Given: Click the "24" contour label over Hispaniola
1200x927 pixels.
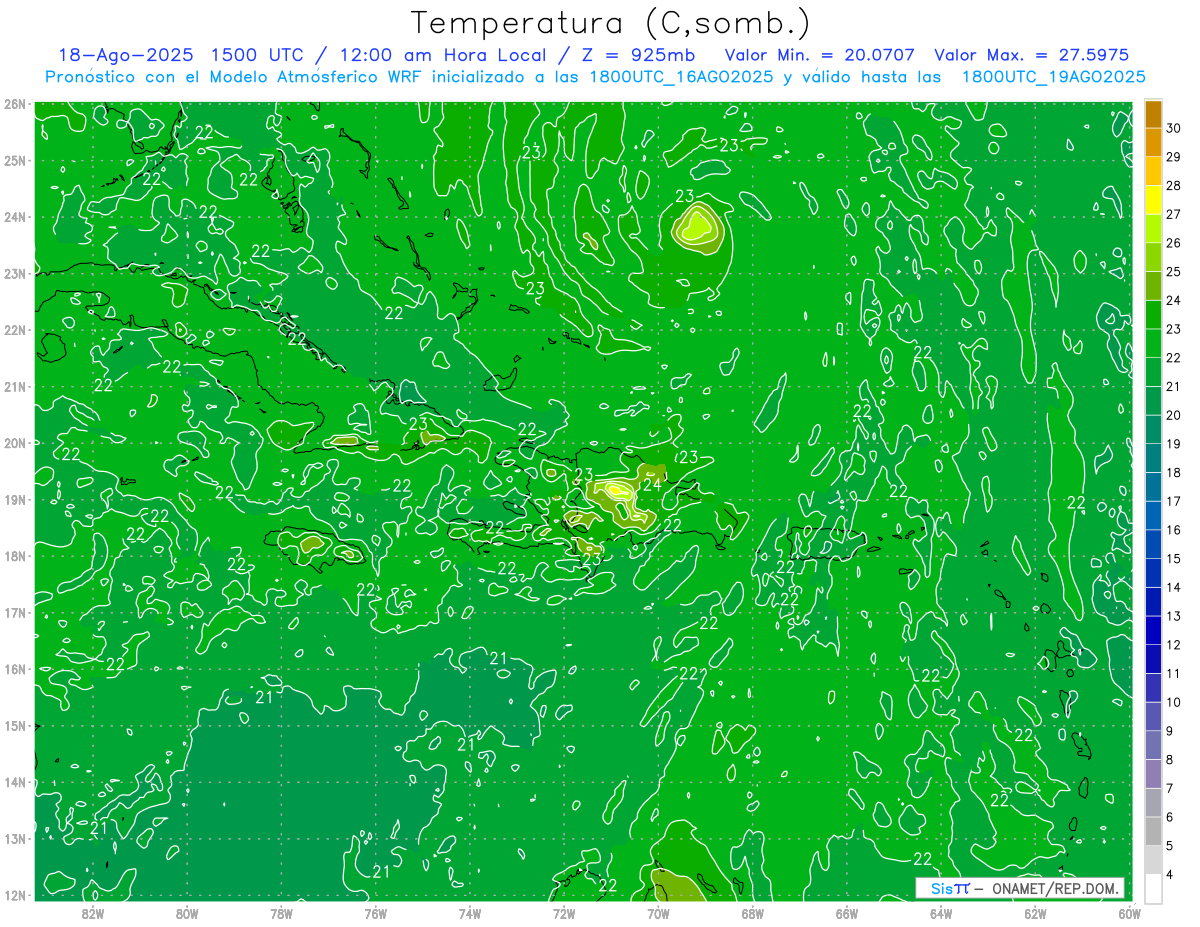Looking at the screenshot, I should [651, 484].
